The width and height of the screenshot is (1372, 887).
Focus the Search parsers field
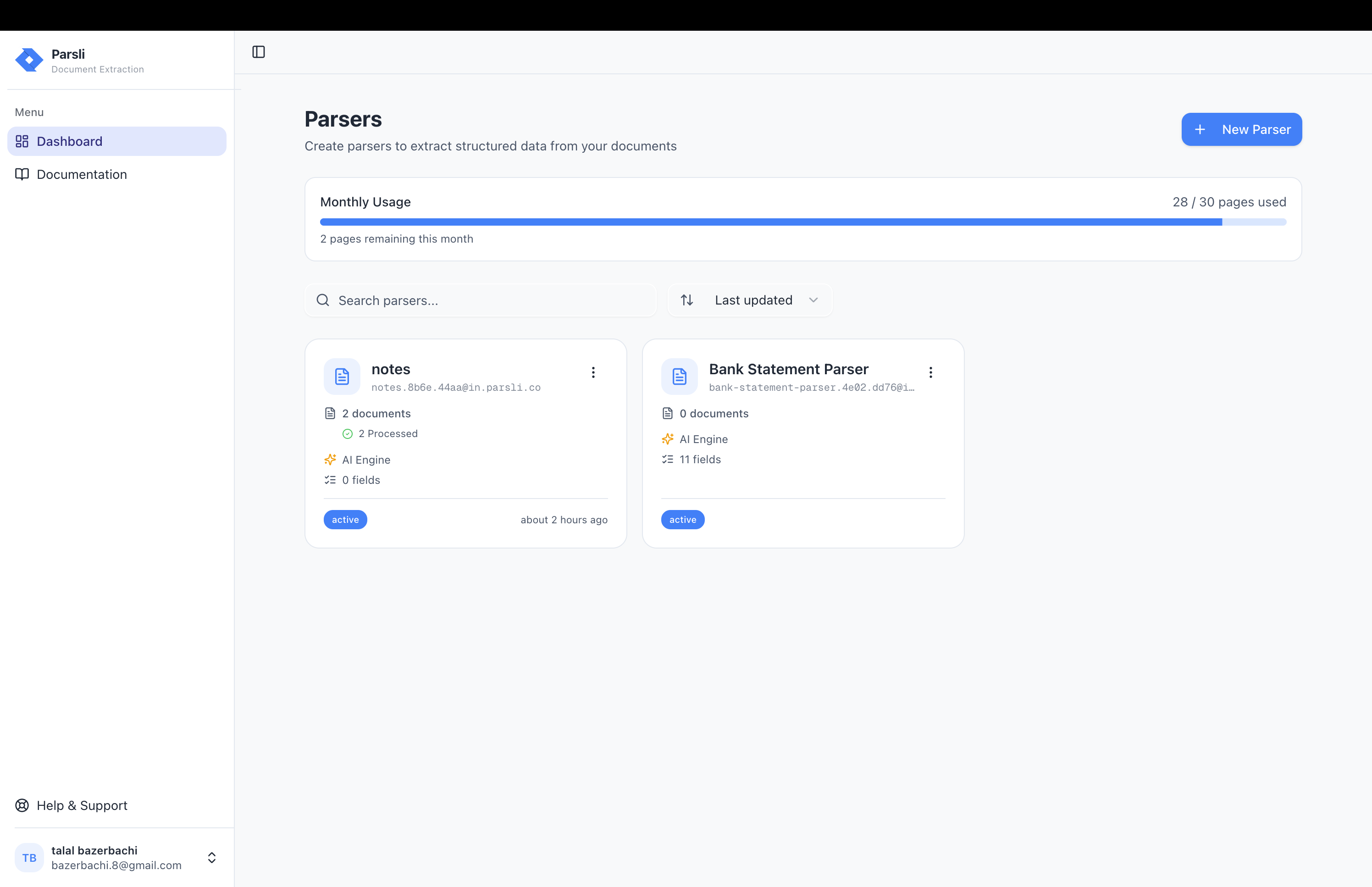489,300
